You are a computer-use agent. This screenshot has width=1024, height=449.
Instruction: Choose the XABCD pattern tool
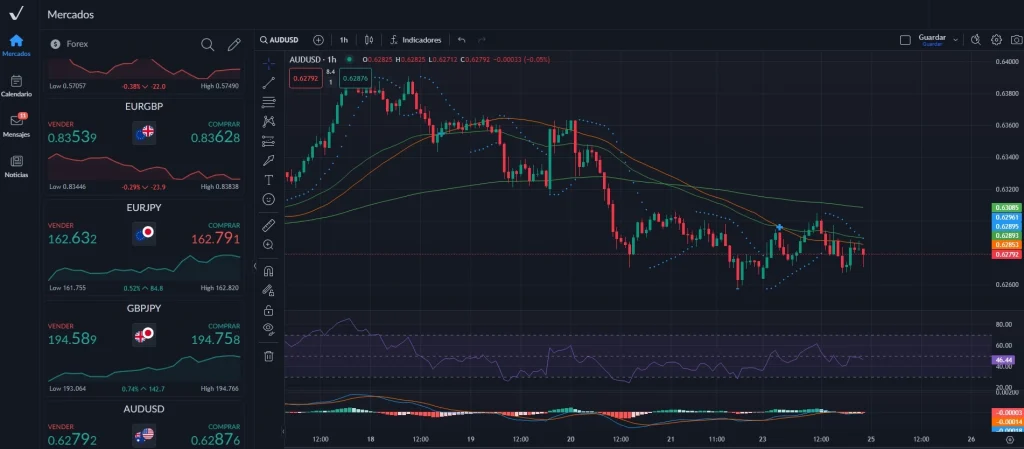tap(268, 121)
